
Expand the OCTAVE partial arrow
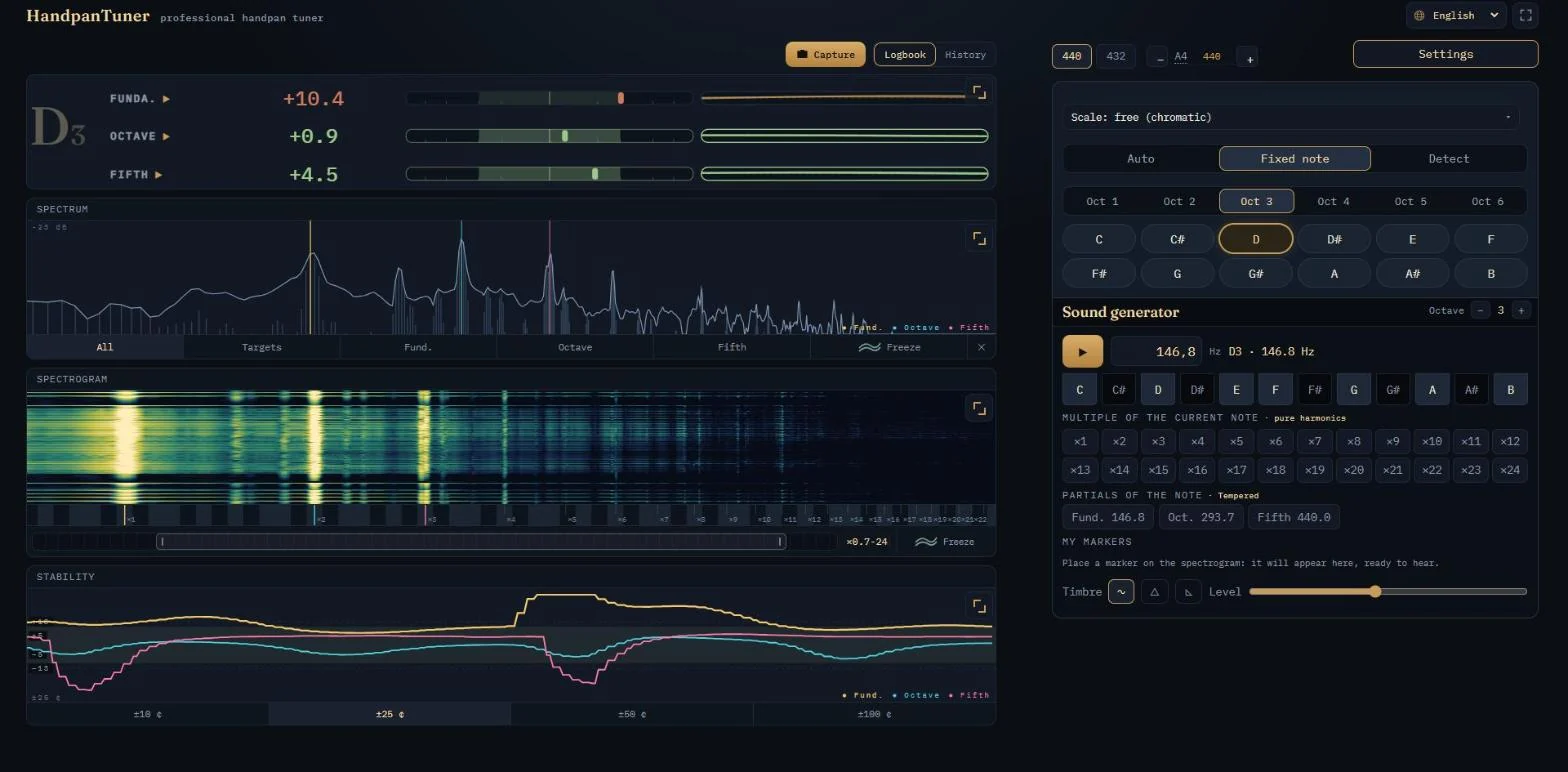(x=166, y=136)
